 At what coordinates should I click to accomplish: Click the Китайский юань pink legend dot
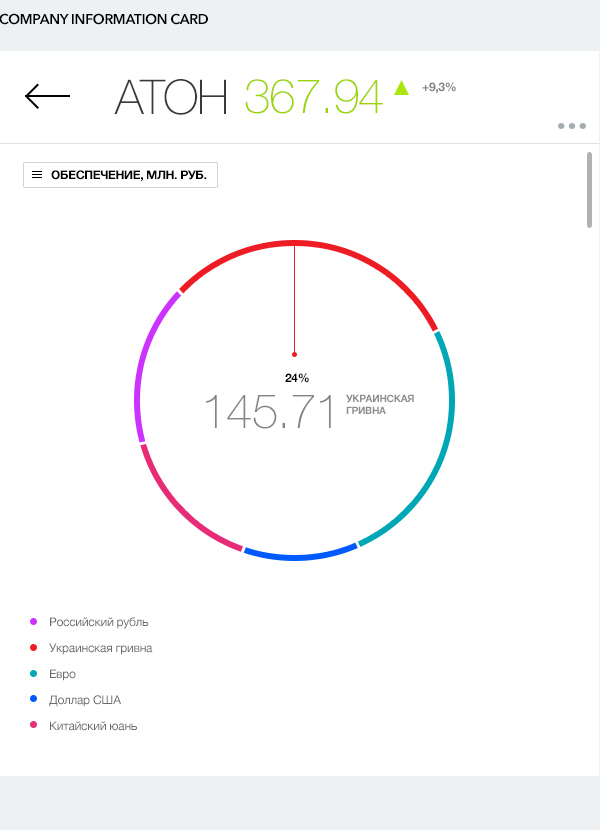click(x=33, y=725)
